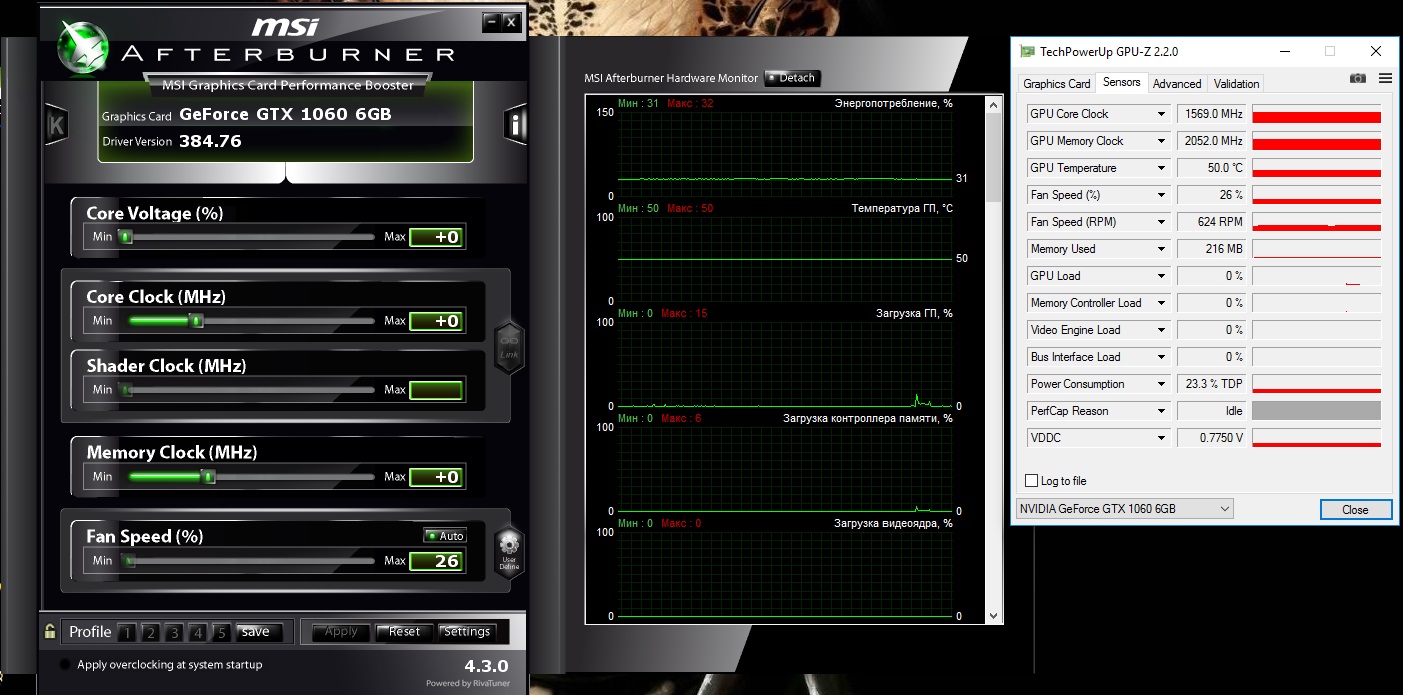
Task: Open the NVIDIA GeForce GTX 1060 6GB selector
Action: point(1124,509)
